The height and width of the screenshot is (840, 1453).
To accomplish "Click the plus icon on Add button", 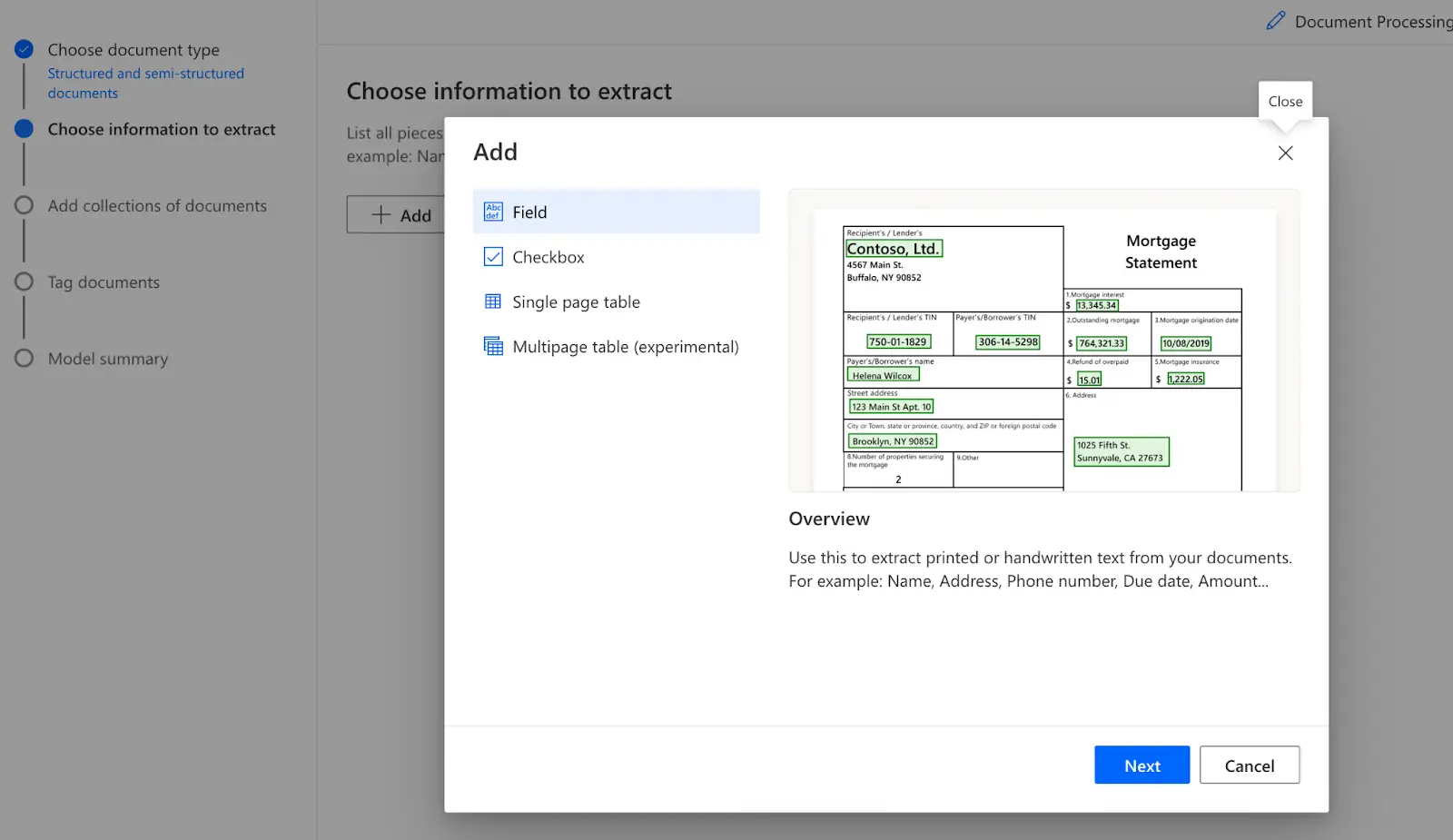I will (381, 215).
